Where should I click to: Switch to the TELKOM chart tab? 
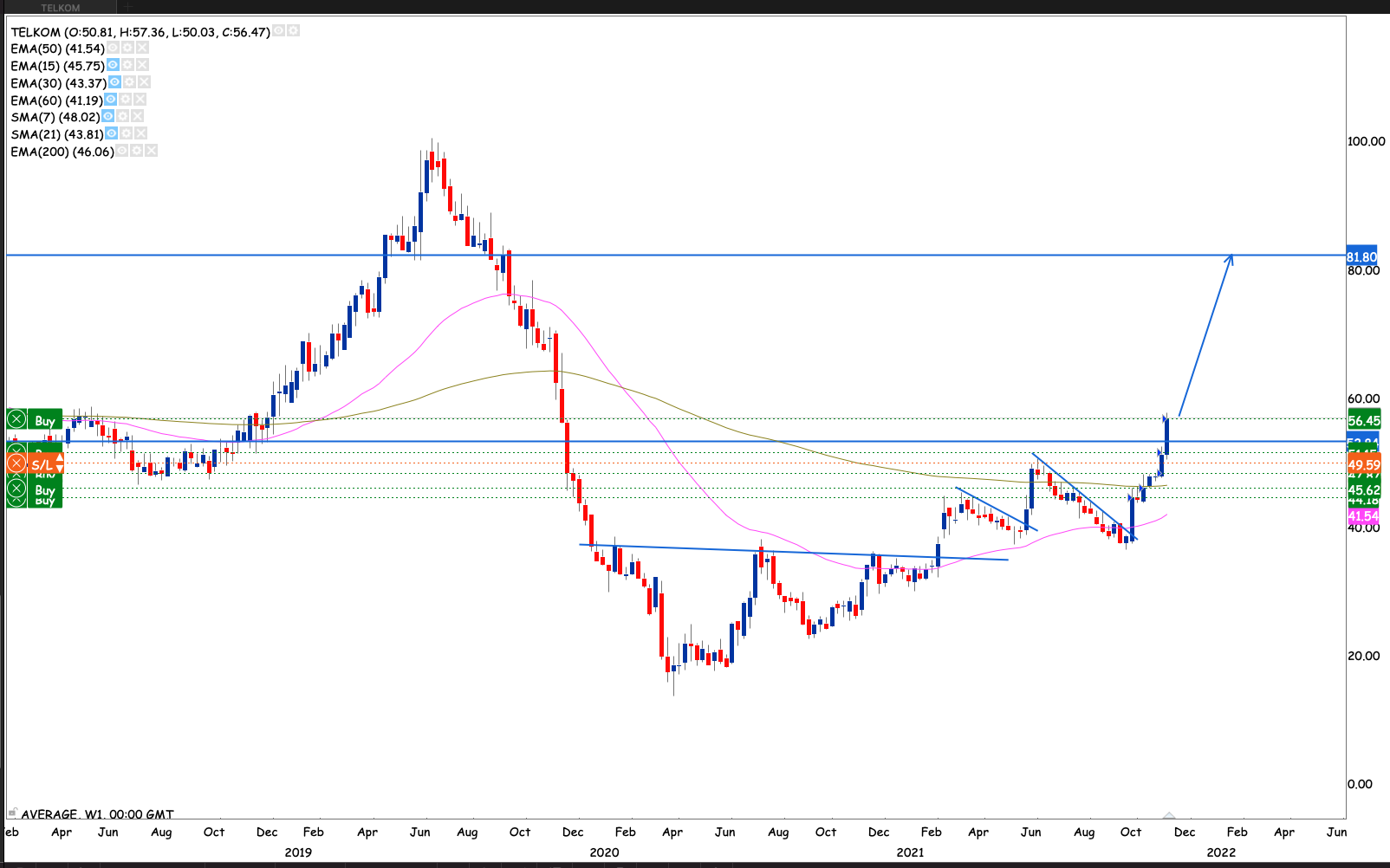point(61,8)
